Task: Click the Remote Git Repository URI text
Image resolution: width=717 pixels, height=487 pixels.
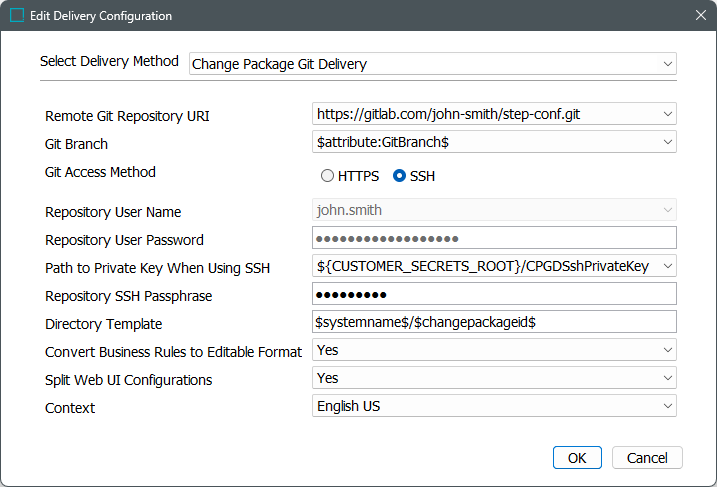Action: pos(448,114)
